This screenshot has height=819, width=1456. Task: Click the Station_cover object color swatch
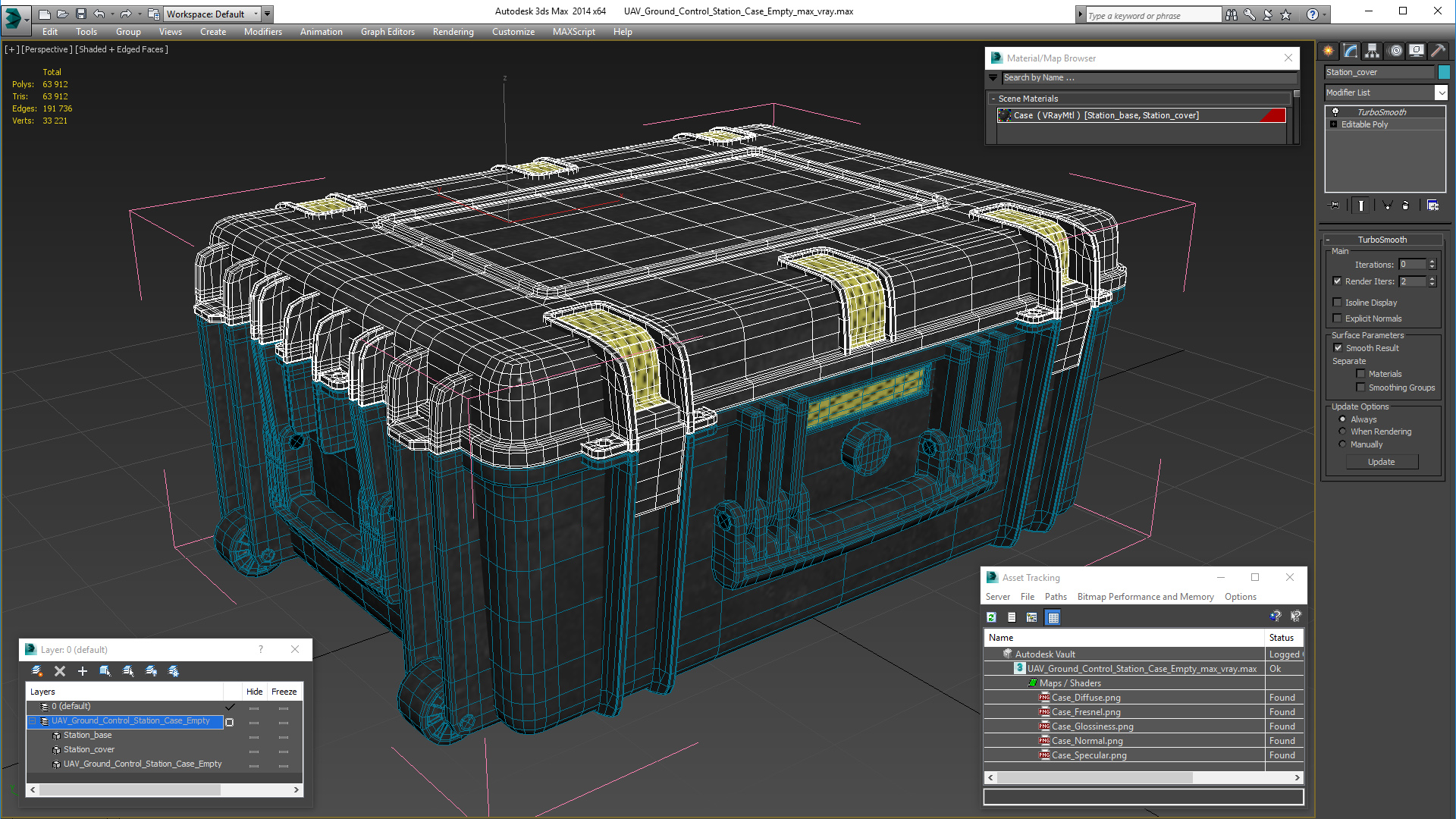pyautogui.click(x=1443, y=72)
